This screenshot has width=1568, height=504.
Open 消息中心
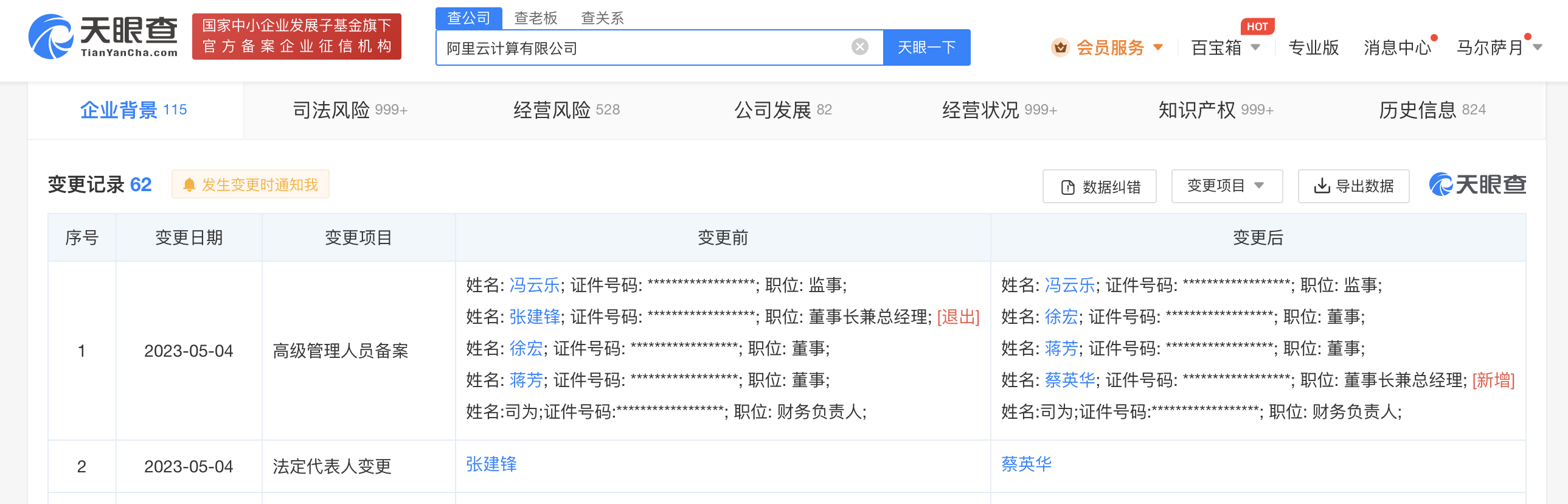pyautogui.click(x=1397, y=47)
